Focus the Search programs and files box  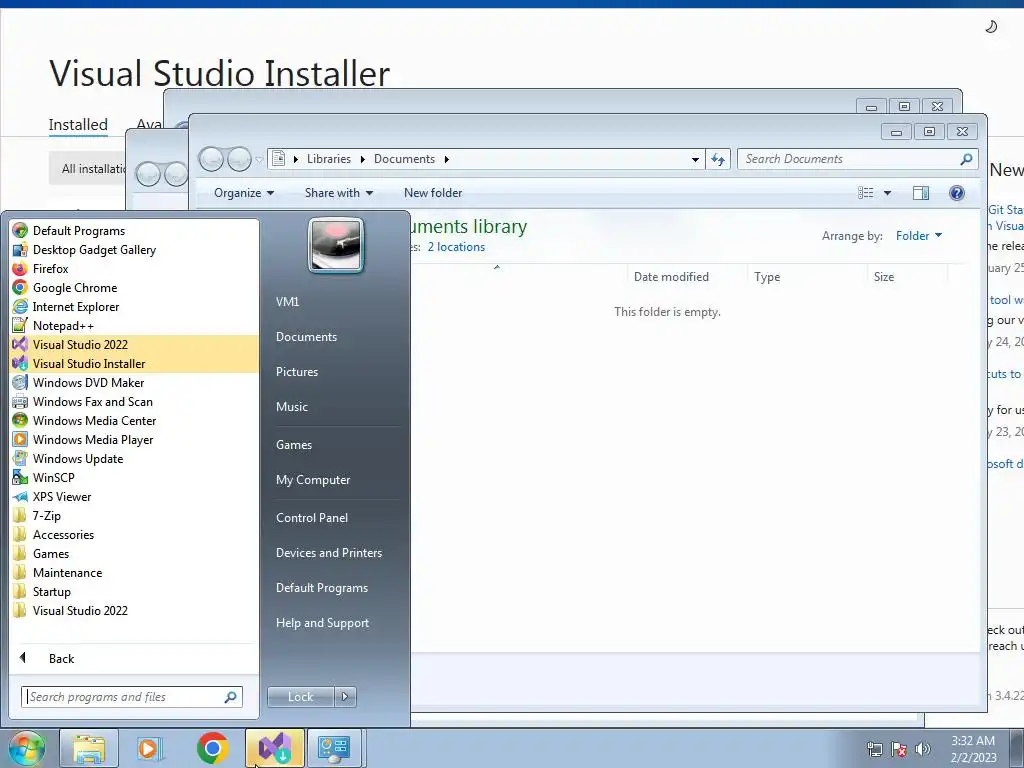point(131,697)
